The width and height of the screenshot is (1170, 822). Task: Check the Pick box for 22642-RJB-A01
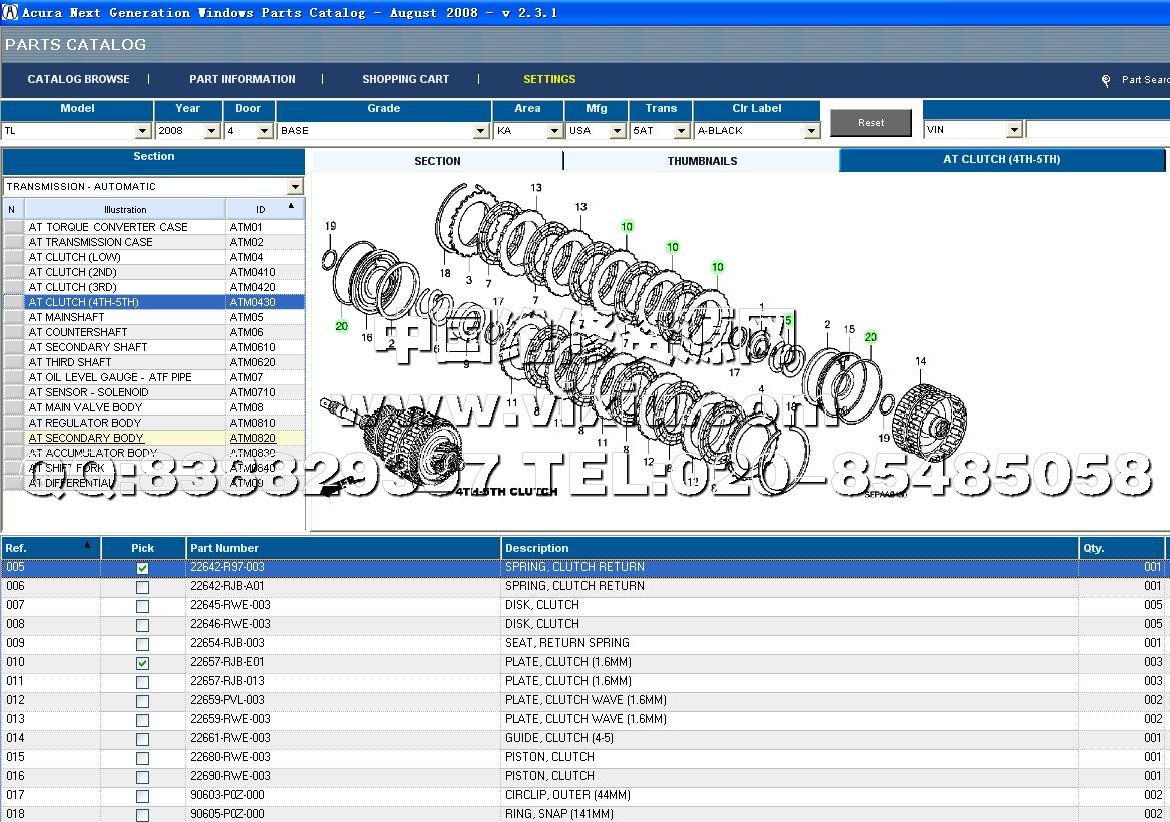142,587
